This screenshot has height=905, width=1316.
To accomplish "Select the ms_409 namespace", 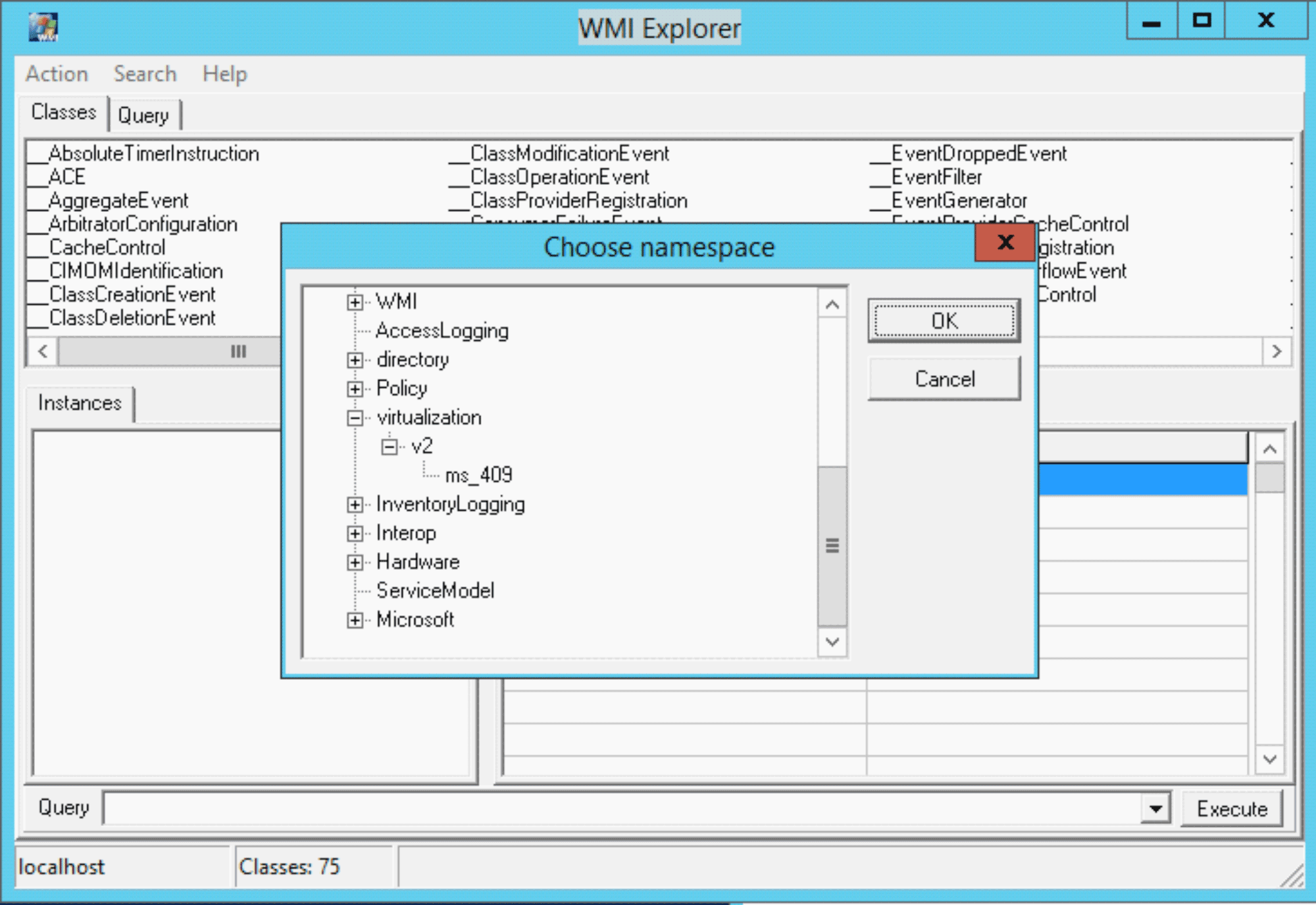I will [478, 475].
